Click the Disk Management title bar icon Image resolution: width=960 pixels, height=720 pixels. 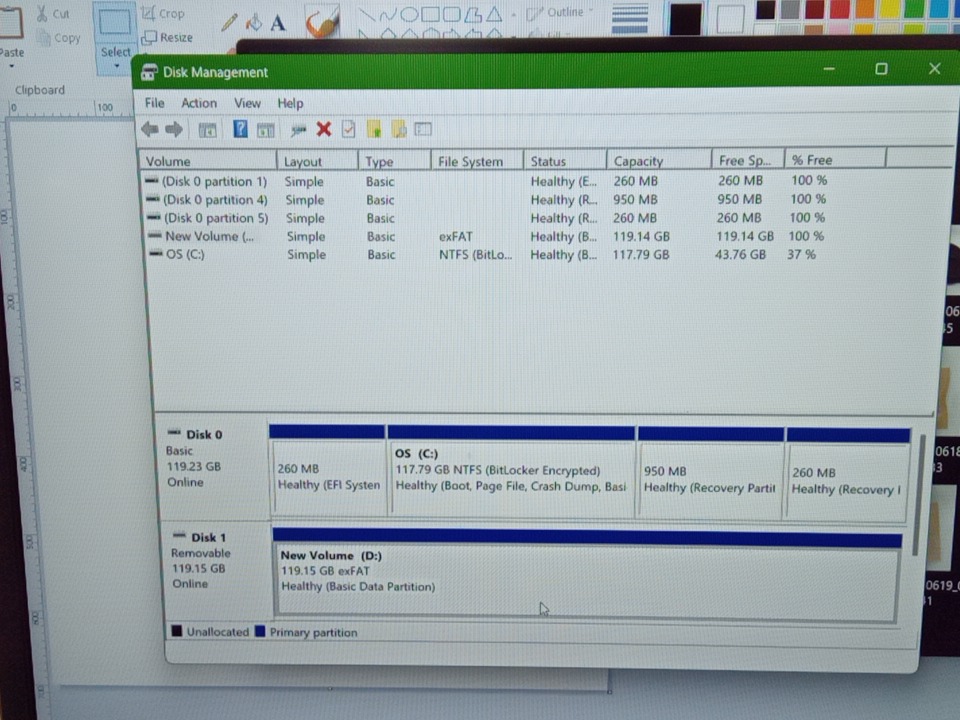(x=149, y=72)
